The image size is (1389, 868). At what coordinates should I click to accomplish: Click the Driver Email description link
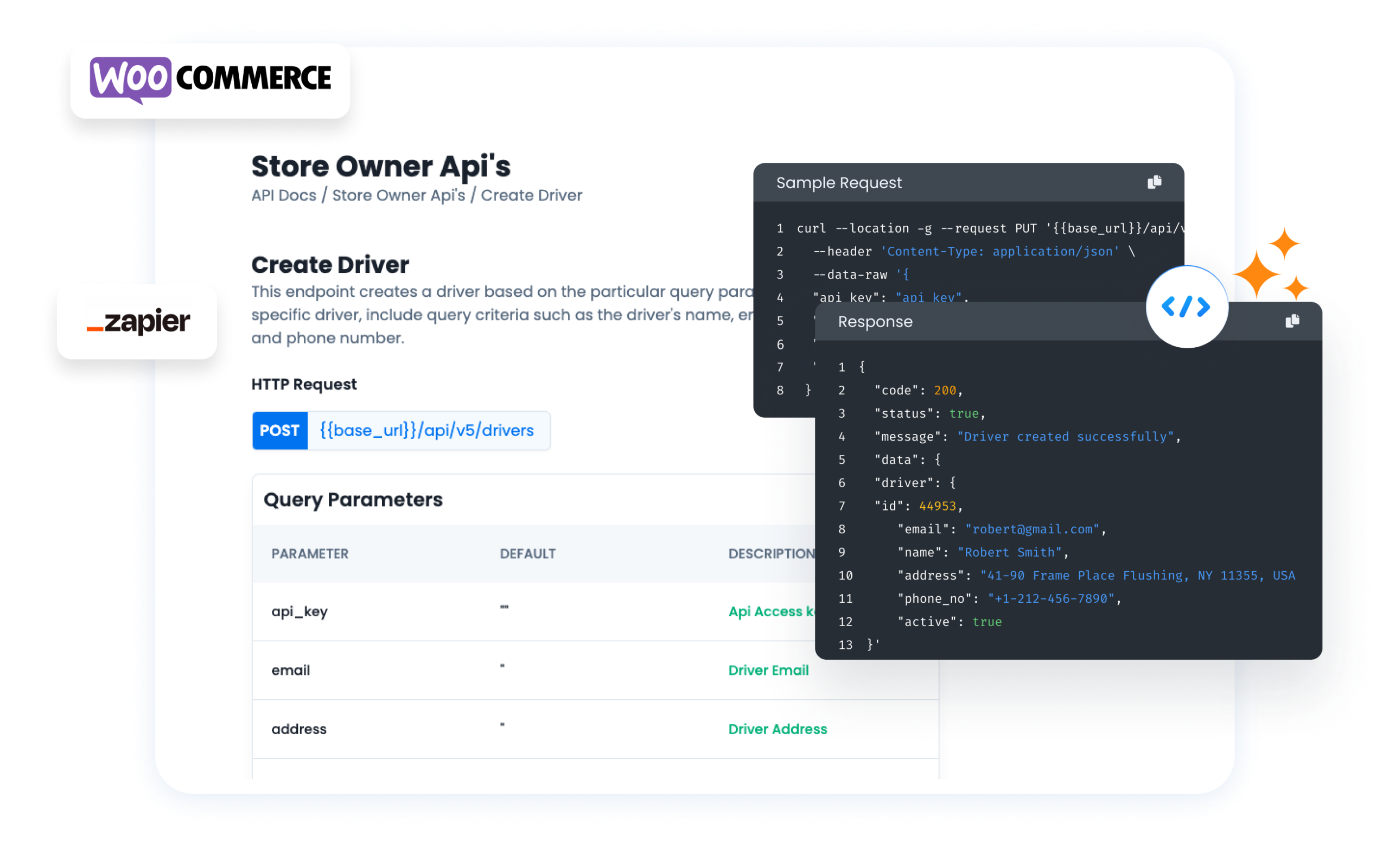(x=768, y=670)
